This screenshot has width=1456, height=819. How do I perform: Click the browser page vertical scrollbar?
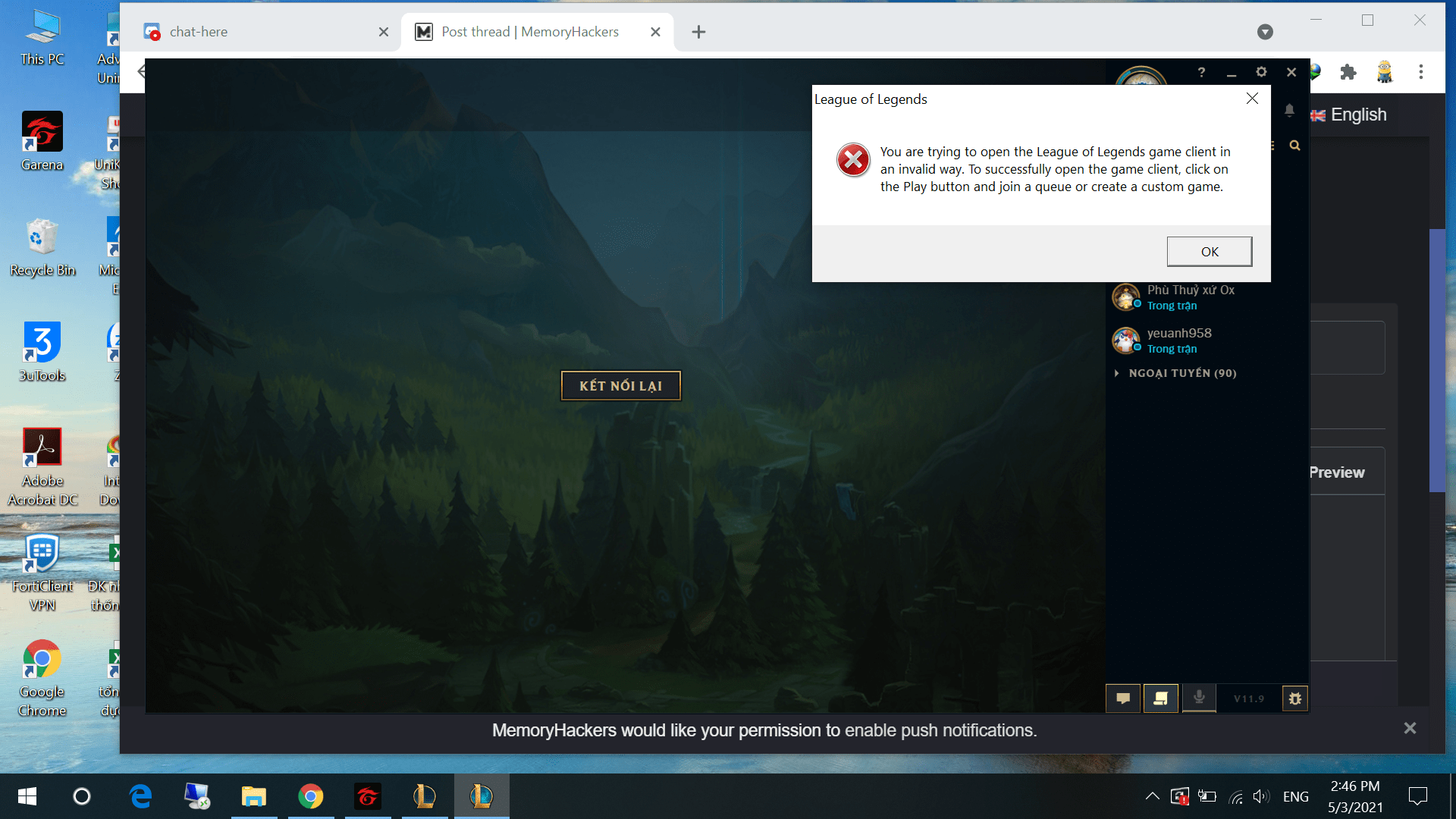coord(1437,360)
